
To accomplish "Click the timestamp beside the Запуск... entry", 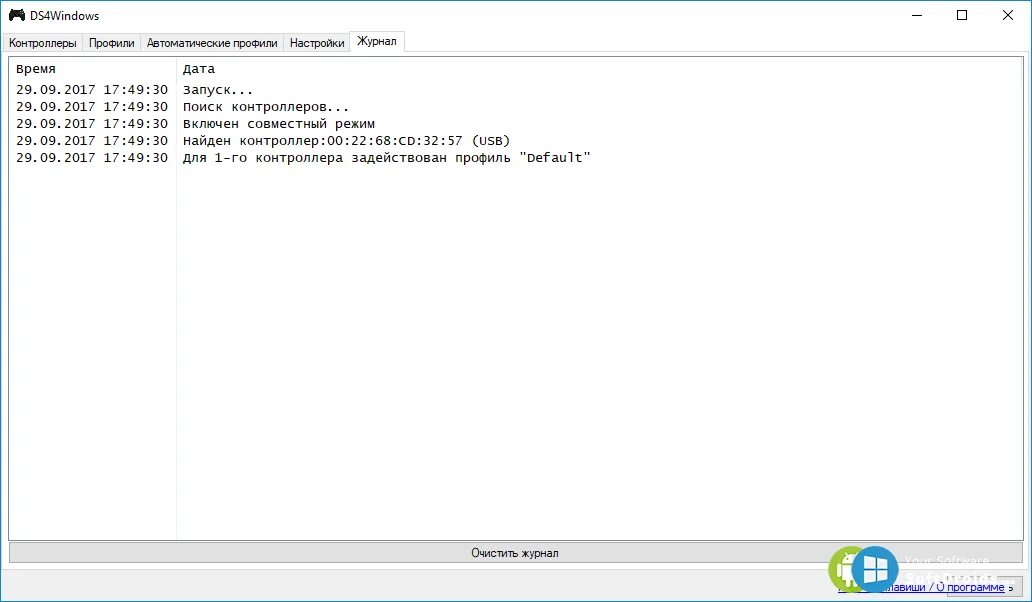I will tap(92, 89).
